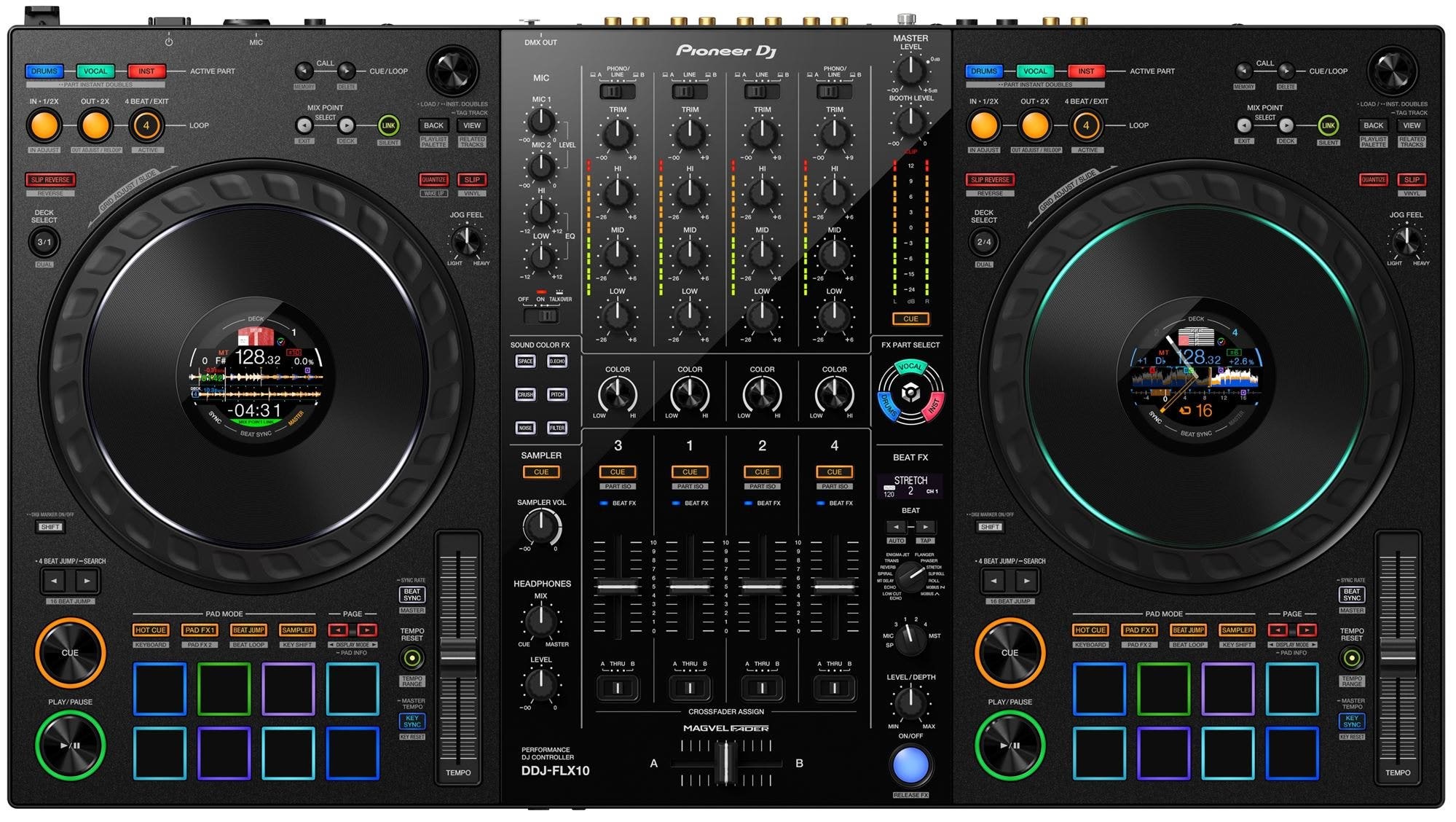Select right deck BEAT JUMP pad mode

(1188, 630)
